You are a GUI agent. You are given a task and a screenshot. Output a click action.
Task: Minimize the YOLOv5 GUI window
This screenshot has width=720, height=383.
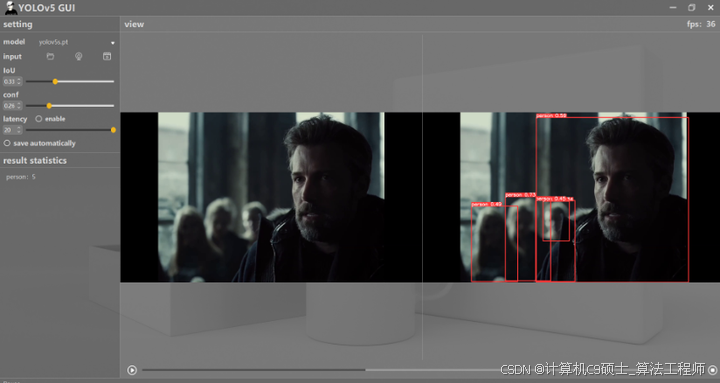(673, 8)
